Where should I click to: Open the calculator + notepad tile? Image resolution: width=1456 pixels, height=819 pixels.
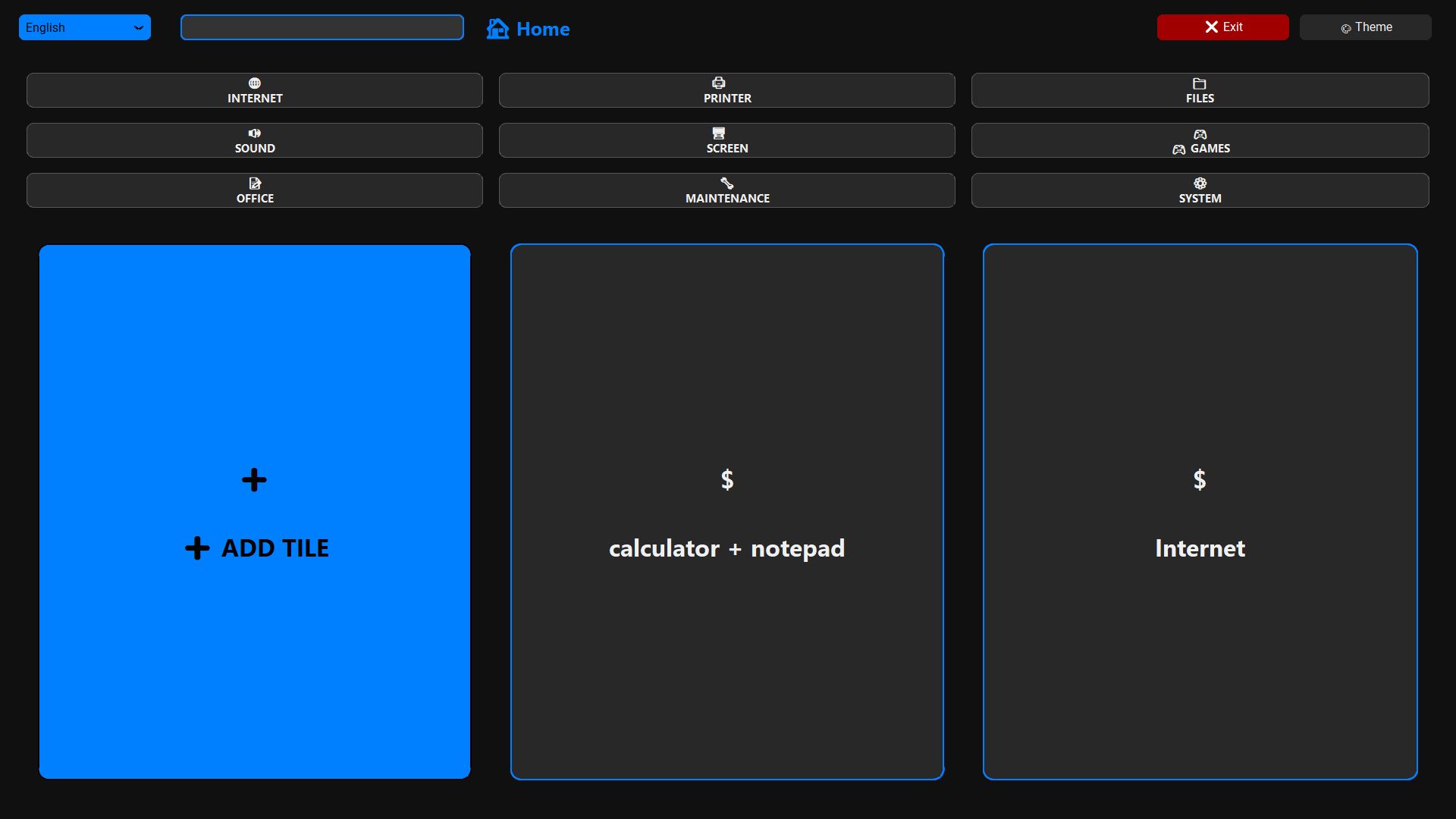726,510
